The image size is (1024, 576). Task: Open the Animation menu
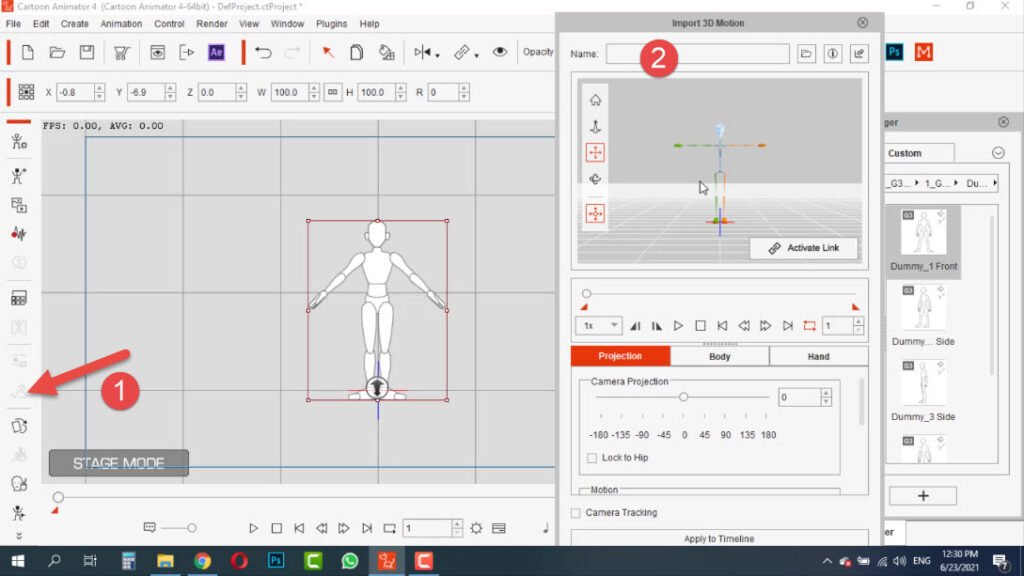coord(121,24)
